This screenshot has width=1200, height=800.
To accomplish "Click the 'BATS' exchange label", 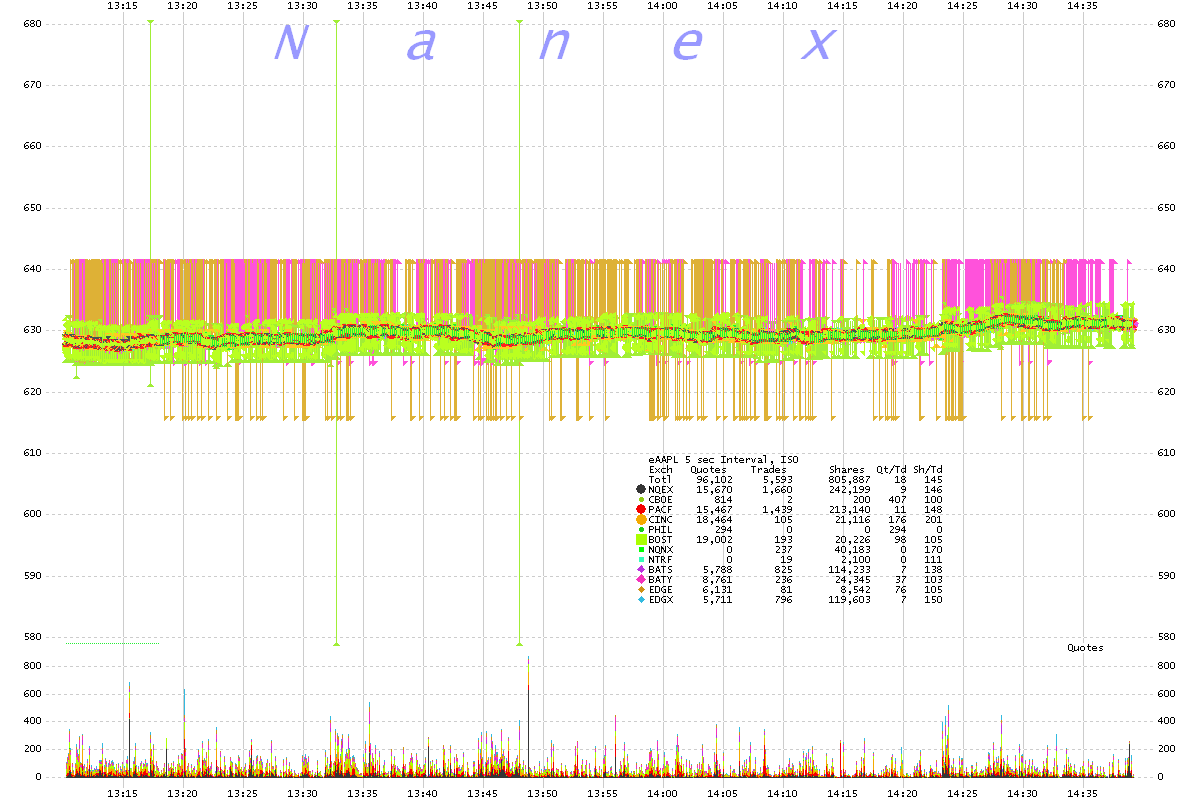I will pos(661,569).
